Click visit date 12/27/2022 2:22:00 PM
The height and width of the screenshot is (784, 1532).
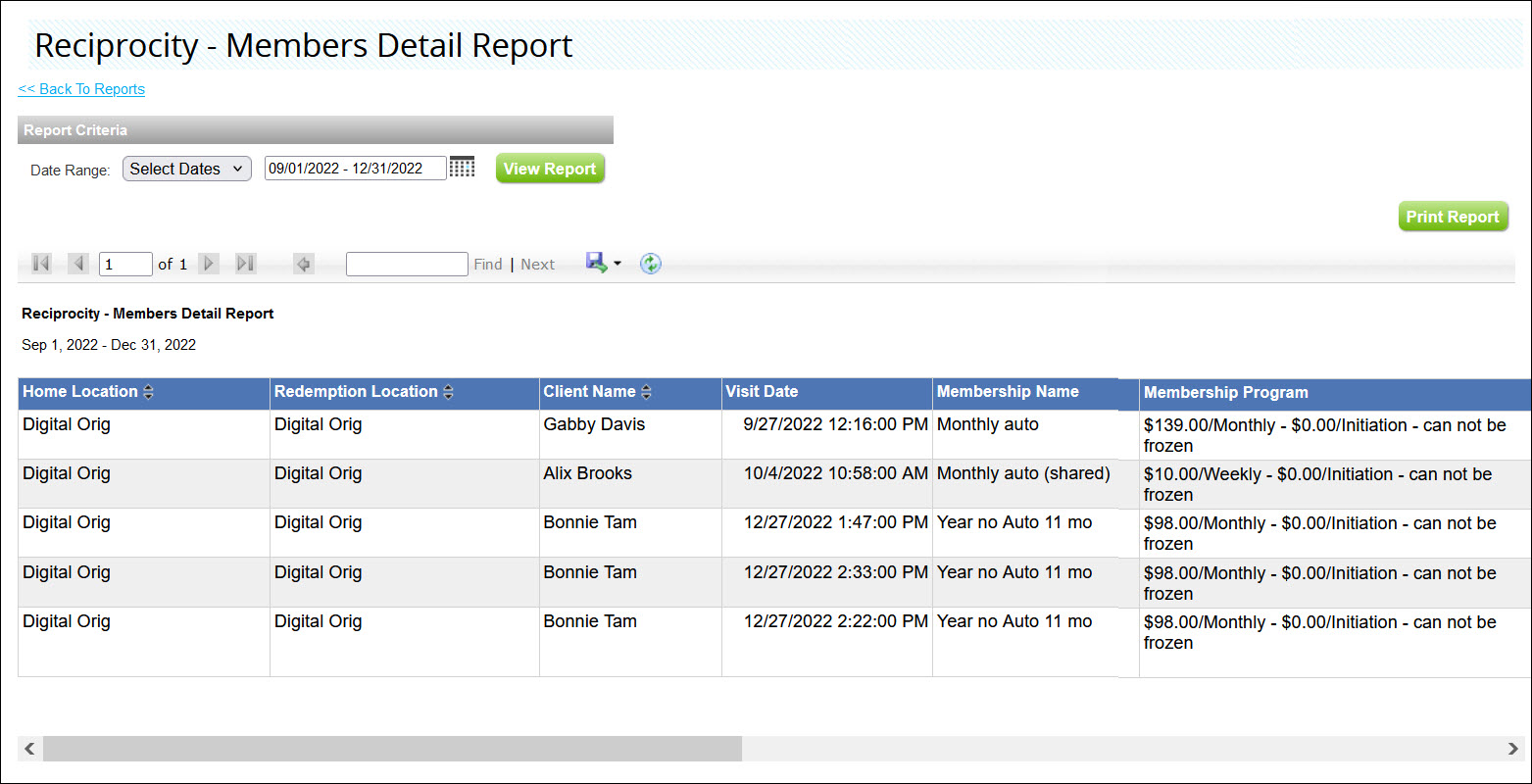(x=835, y=621)
